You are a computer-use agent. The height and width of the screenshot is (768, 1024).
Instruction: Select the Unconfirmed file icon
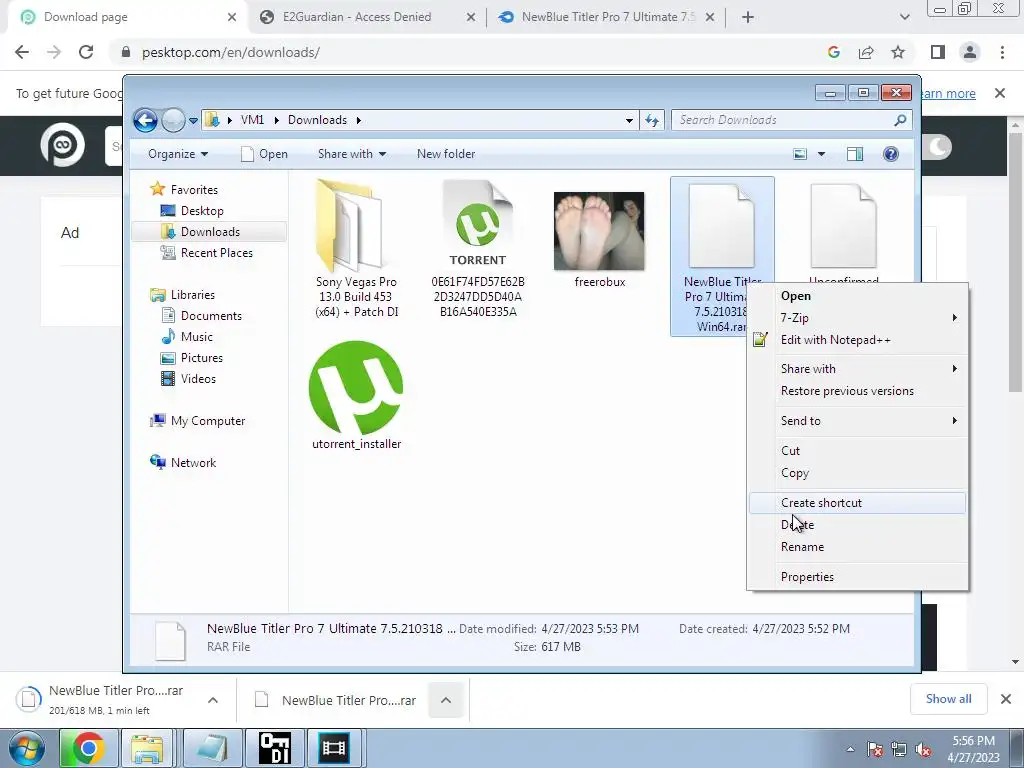843,226
